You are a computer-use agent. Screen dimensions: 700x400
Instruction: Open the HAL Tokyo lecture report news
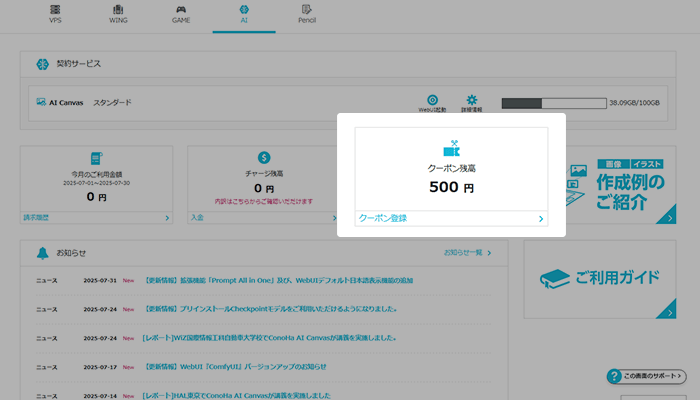point(237,396)
